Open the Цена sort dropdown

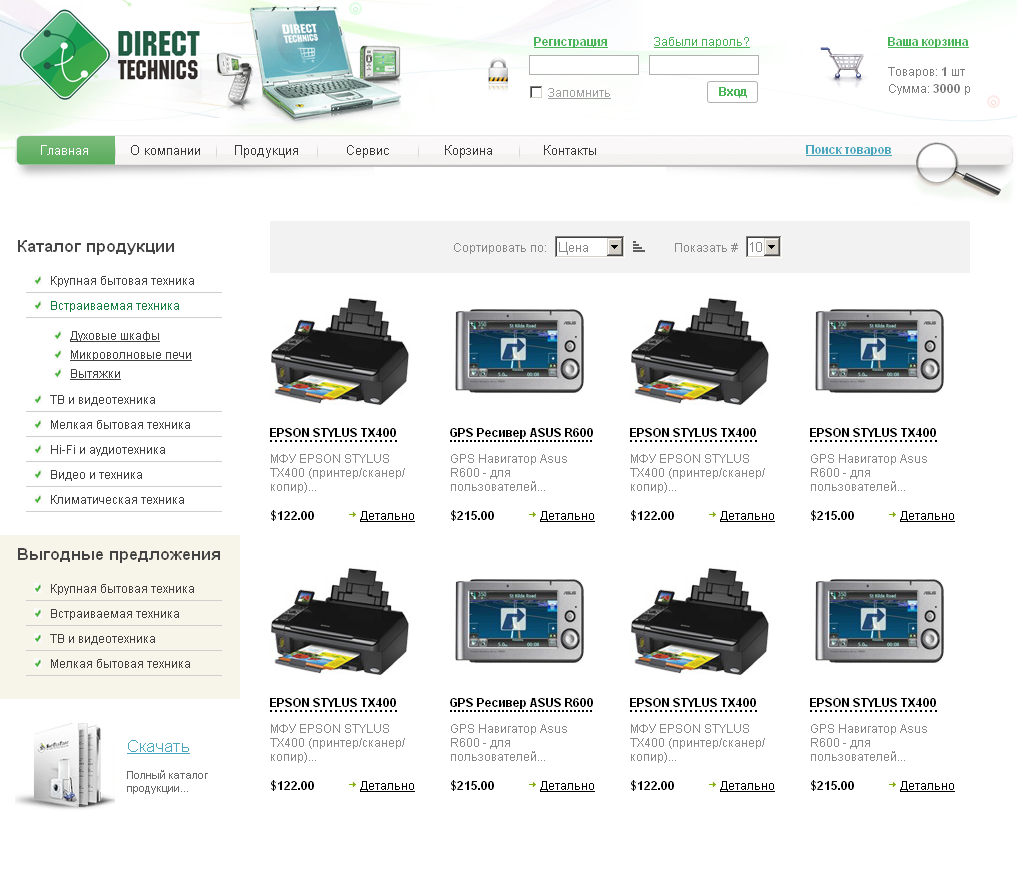pos(589,247)
